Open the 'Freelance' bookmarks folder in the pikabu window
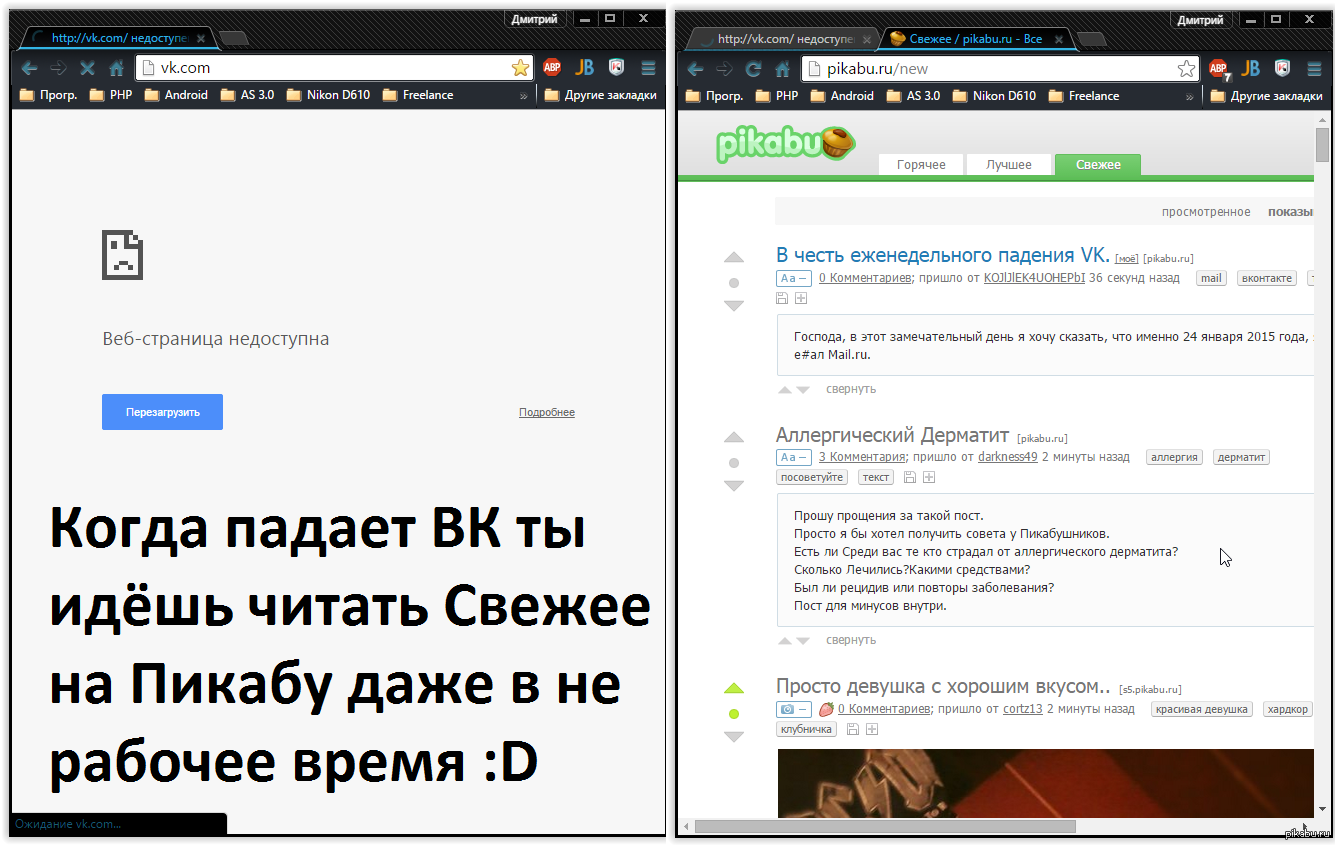 pos(1084,96)
